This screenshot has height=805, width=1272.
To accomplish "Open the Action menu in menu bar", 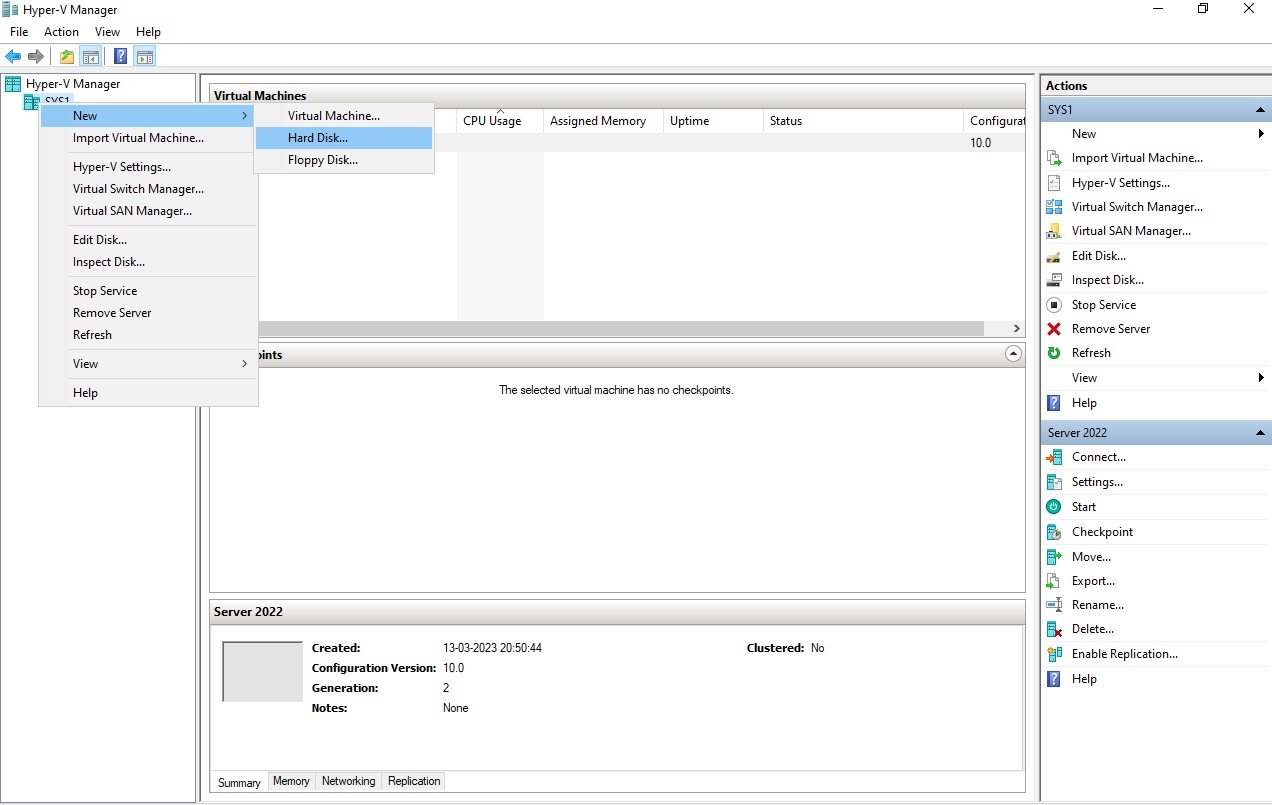I will (x=61, y=32).
